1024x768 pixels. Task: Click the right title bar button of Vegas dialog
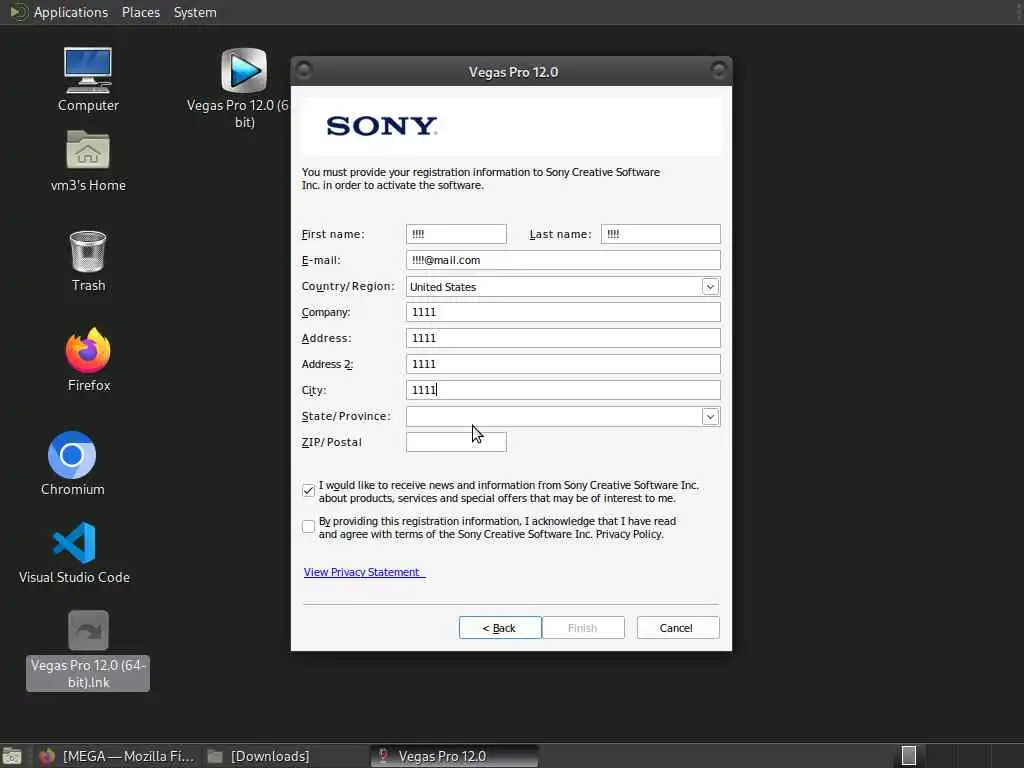click(x=718, y=70)
